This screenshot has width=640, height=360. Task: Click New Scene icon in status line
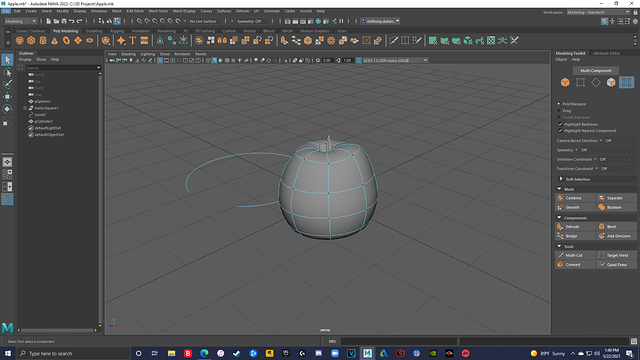(49, 21)
